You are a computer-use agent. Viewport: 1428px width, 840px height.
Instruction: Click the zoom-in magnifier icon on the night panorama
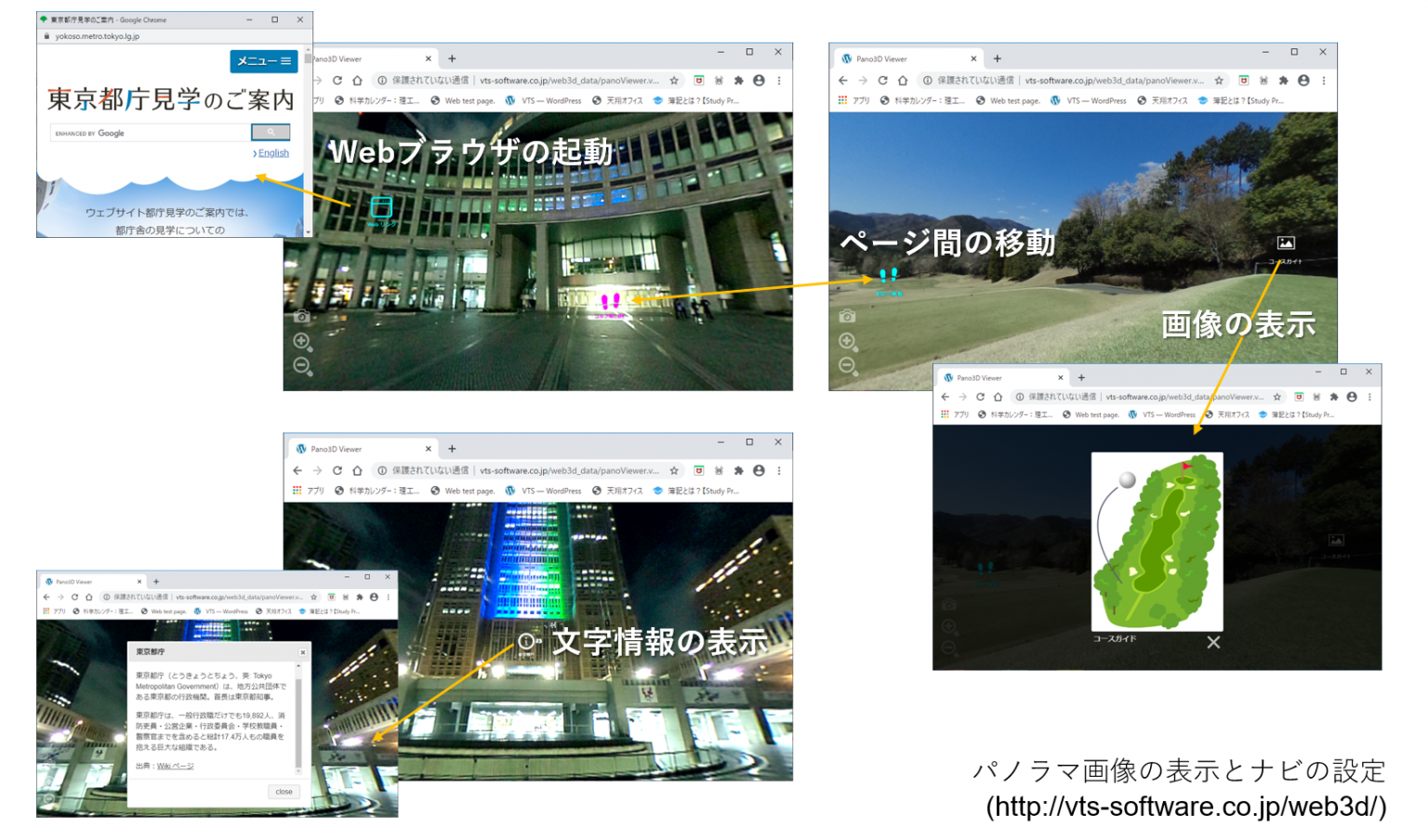click(x=301, y=340)
